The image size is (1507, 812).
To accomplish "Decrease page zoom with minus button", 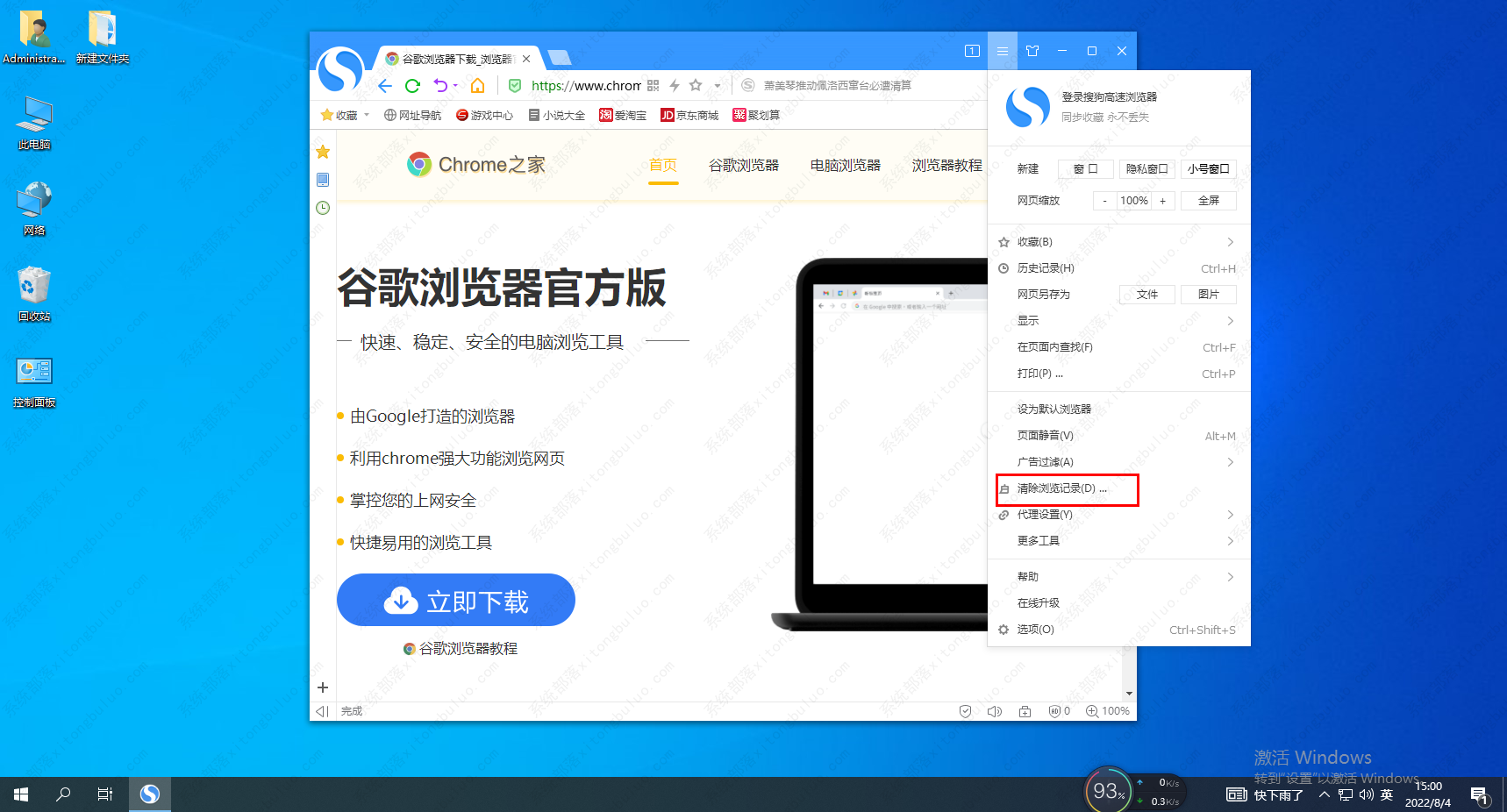I will [1104, 201].
